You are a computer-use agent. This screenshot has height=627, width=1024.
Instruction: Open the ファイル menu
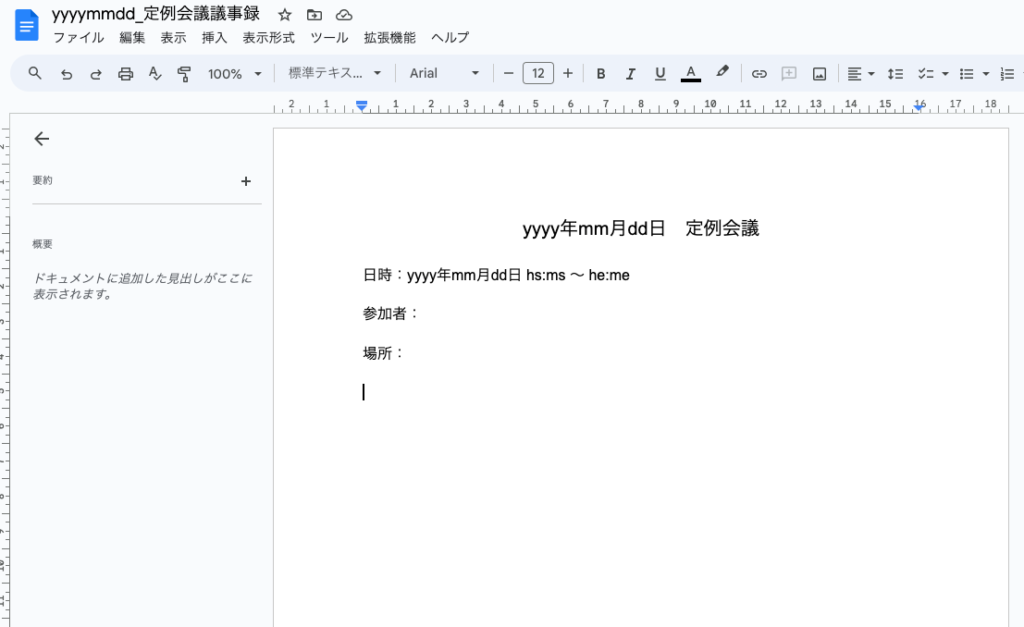[x=78, y=38]
